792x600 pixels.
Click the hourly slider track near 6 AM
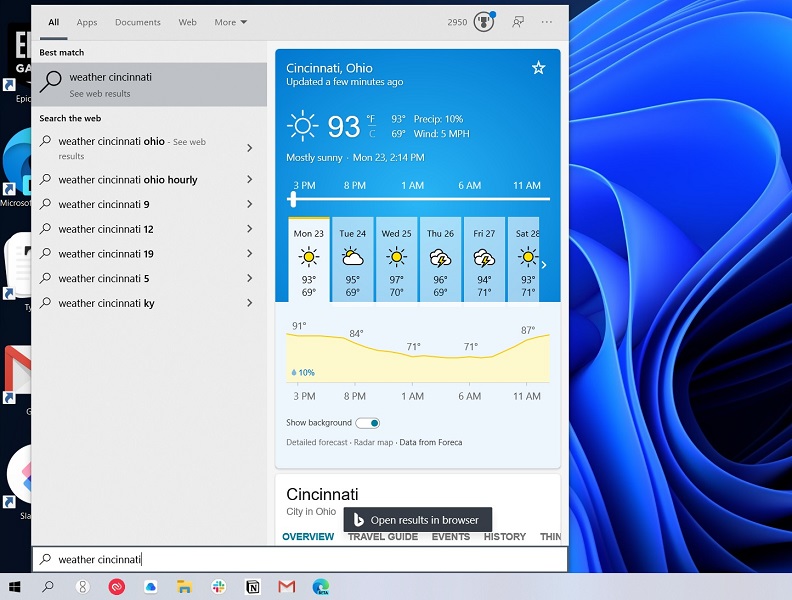tap(470, 199)
